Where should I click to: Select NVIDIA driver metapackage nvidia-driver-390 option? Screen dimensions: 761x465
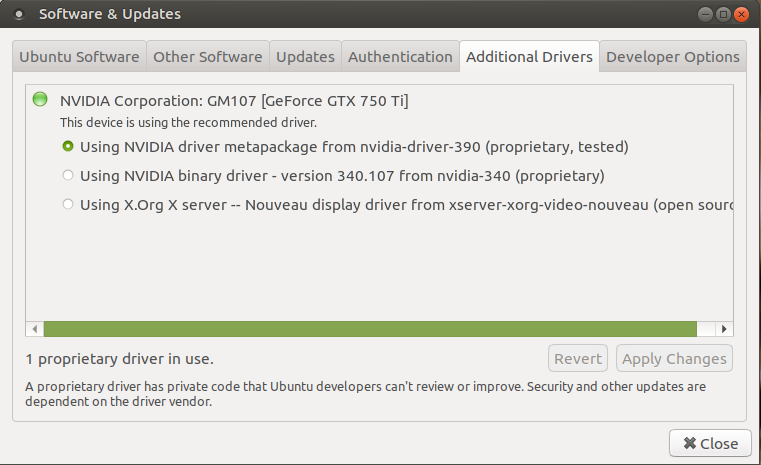click(68, 147)
